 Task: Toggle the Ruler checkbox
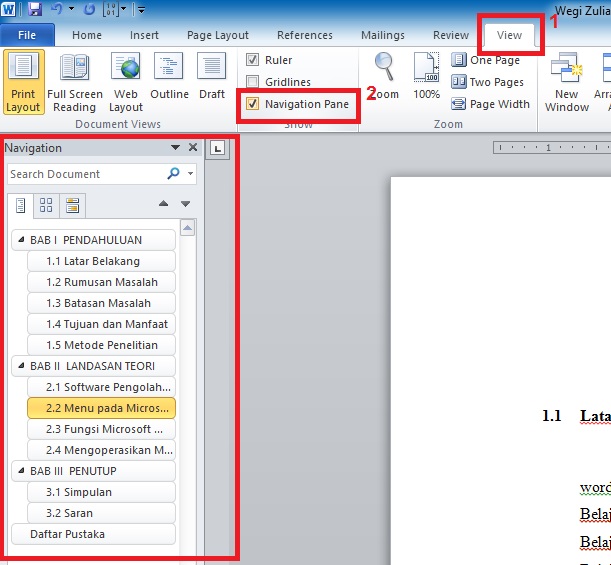click(x=253, y=60)
